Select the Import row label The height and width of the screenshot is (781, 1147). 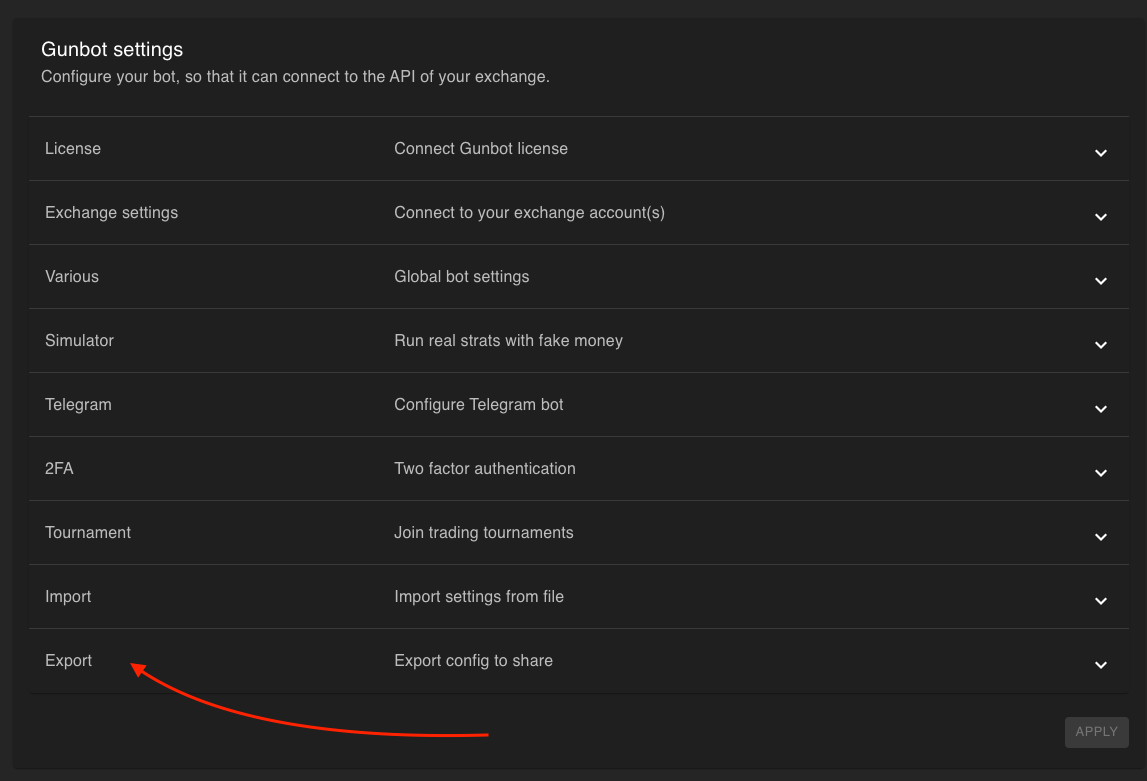[68, 597]
